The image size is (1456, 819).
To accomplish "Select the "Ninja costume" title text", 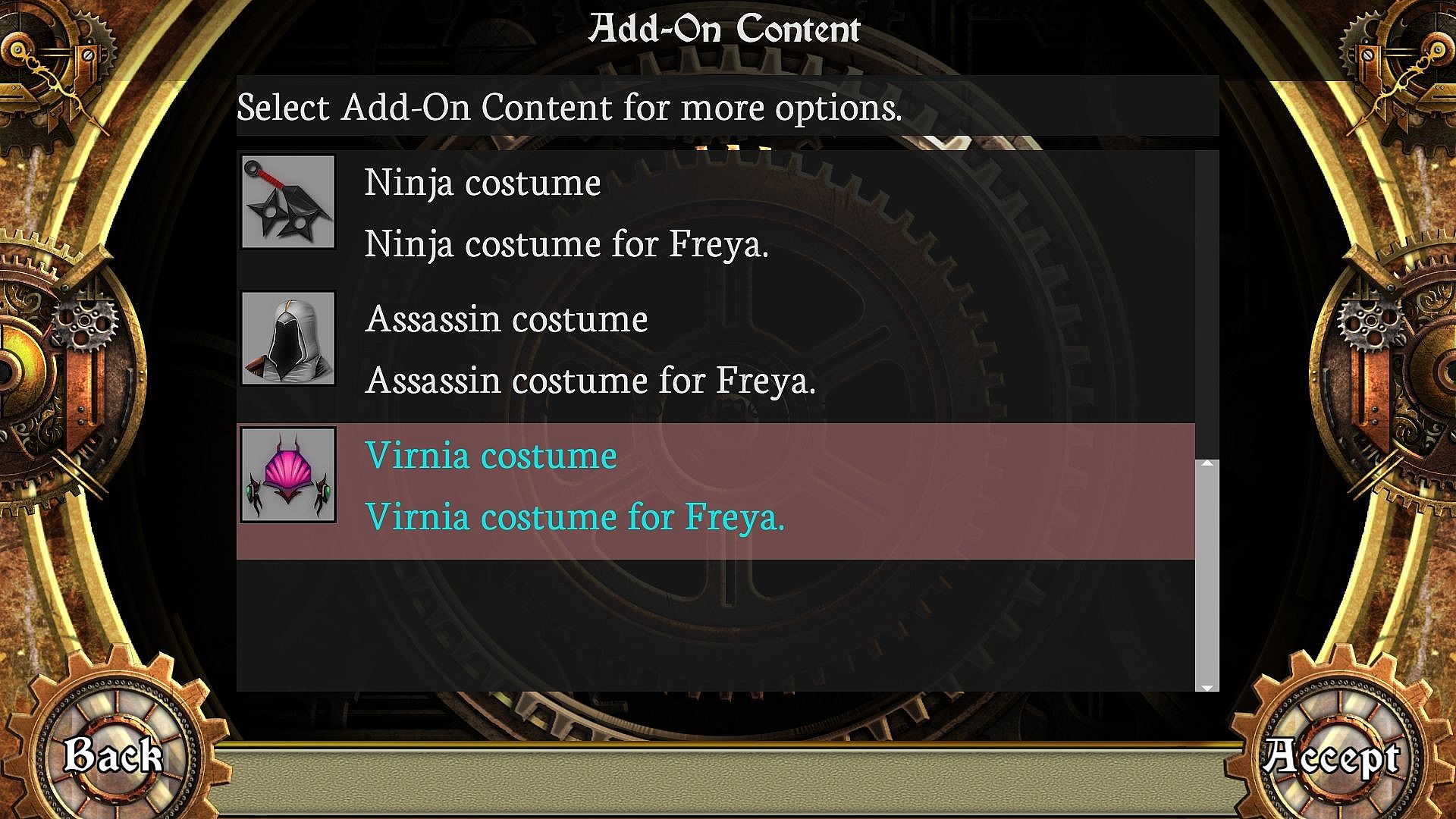I will coord(482,183).
